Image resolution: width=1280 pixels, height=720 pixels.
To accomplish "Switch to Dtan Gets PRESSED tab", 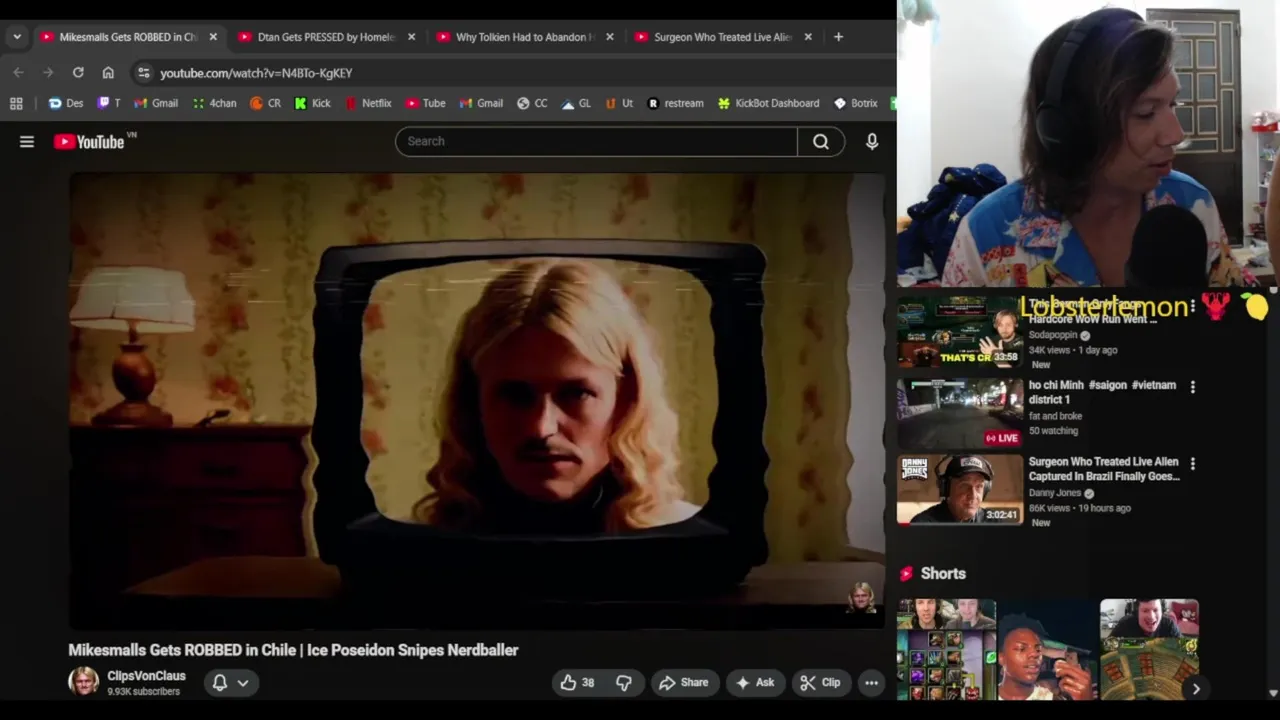I will (x=325, y=37).
